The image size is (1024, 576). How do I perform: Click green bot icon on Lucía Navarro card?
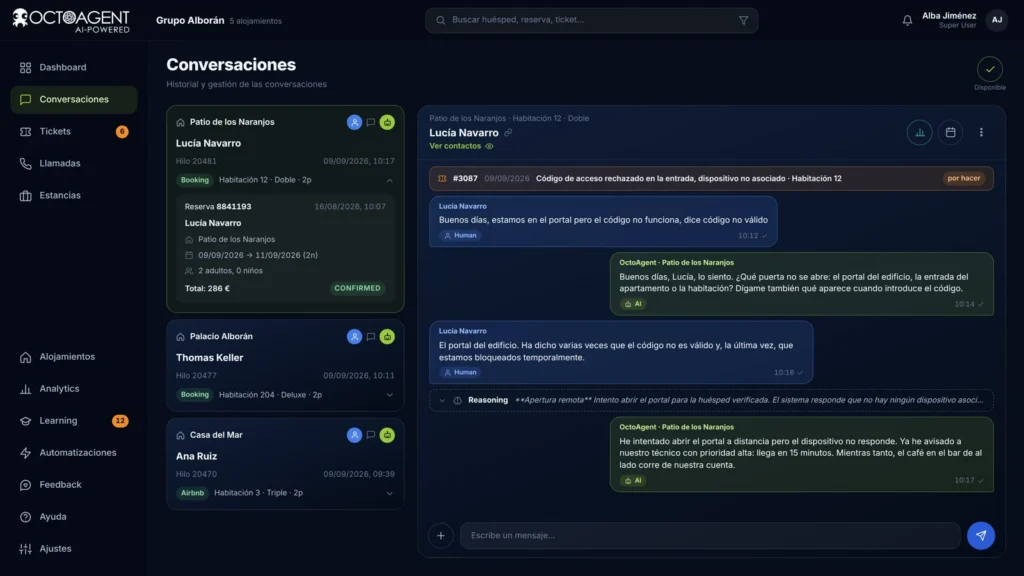(387, 122)
